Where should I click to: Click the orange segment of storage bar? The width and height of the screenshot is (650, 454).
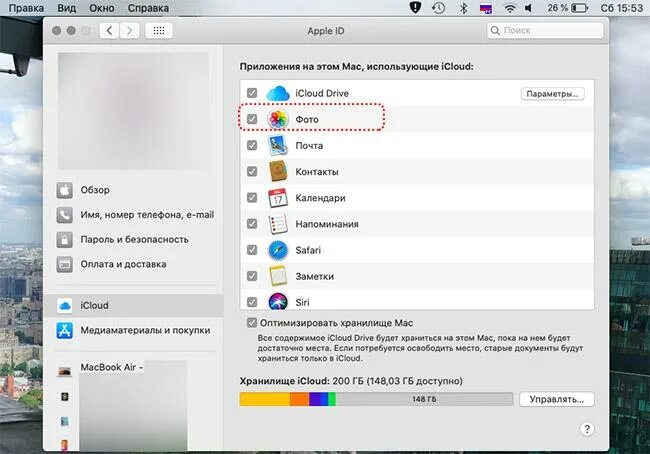[x=299, y=399]
